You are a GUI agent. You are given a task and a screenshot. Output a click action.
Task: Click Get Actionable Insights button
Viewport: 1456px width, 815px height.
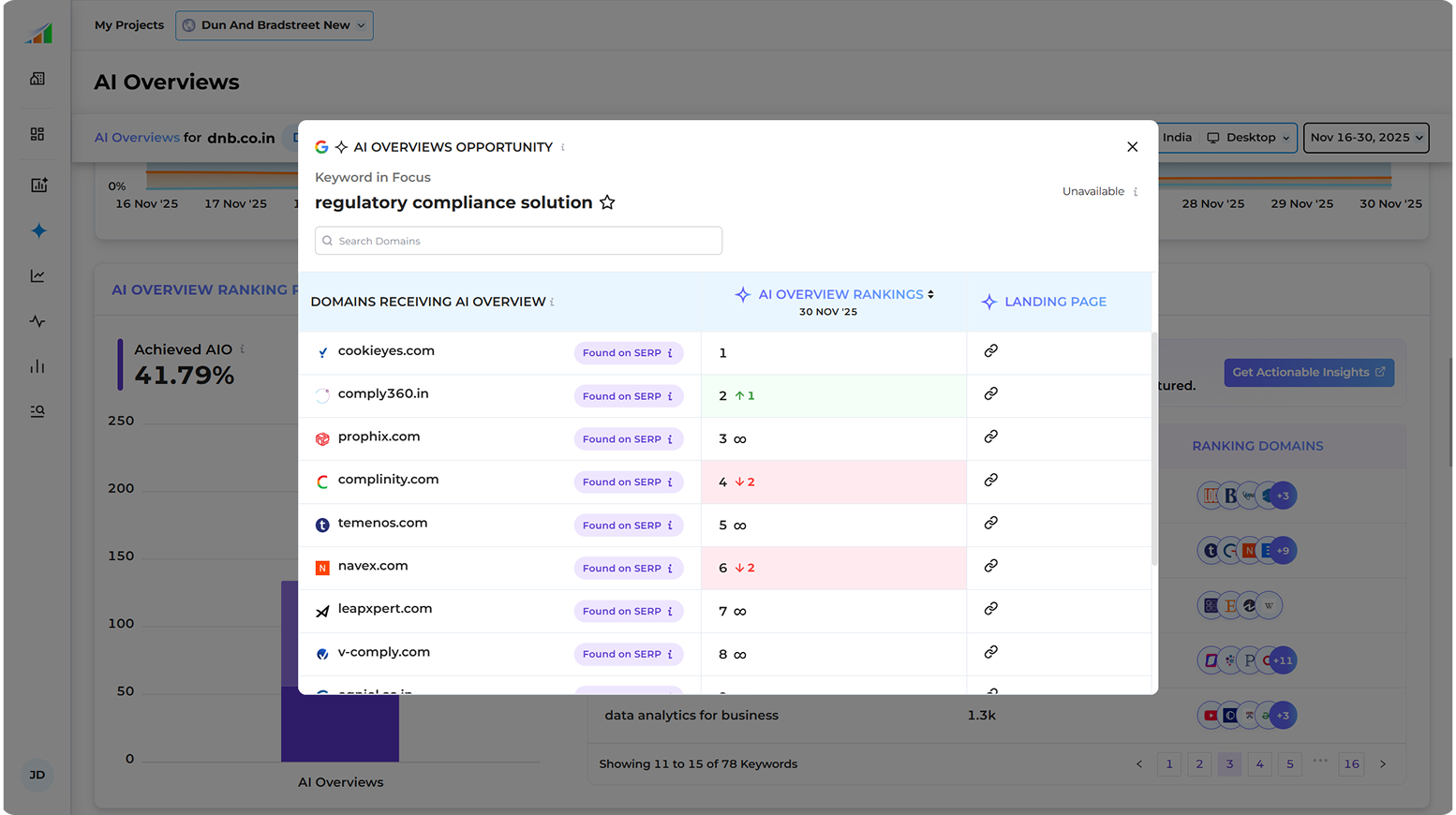click(1308, 372)
